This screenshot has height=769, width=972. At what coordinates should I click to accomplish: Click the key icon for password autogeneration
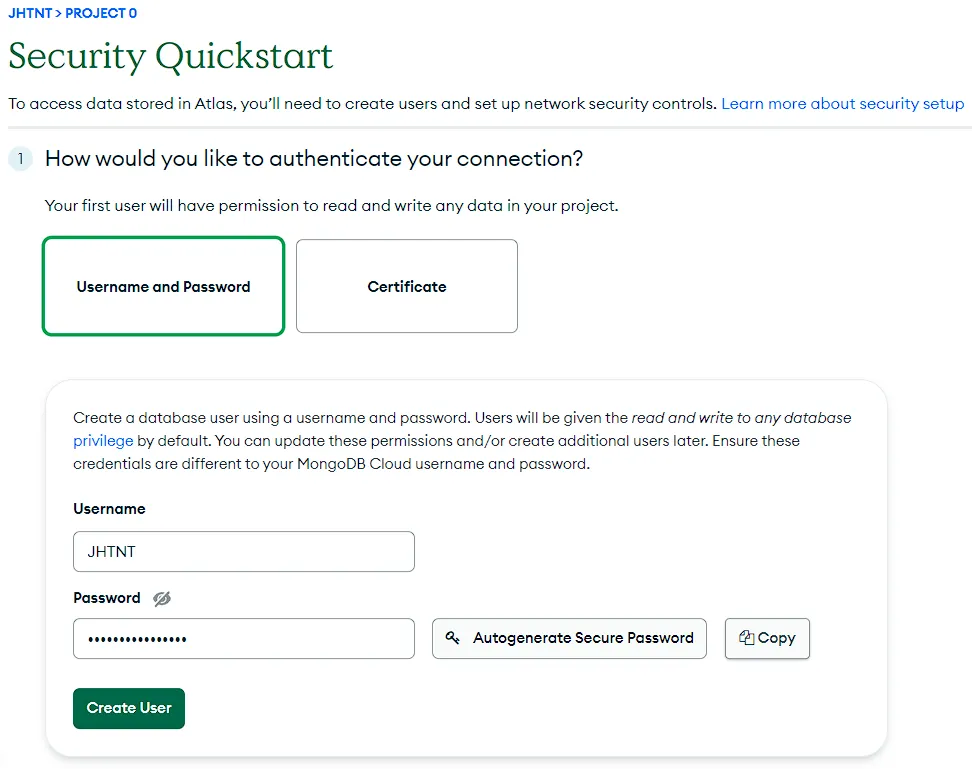(453, 638)
